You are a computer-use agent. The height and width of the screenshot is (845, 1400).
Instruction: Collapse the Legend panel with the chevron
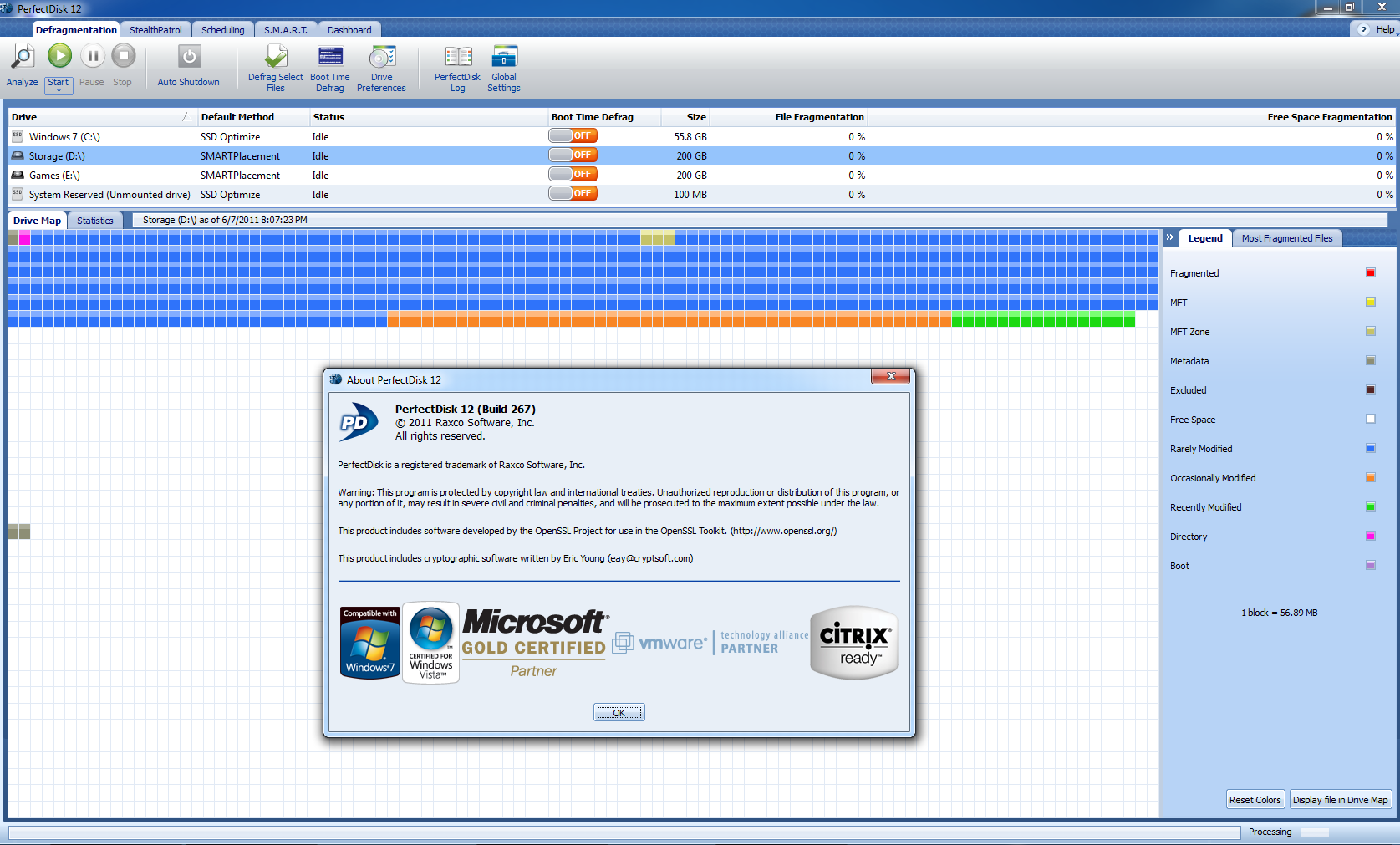(x=1170, y=238)
